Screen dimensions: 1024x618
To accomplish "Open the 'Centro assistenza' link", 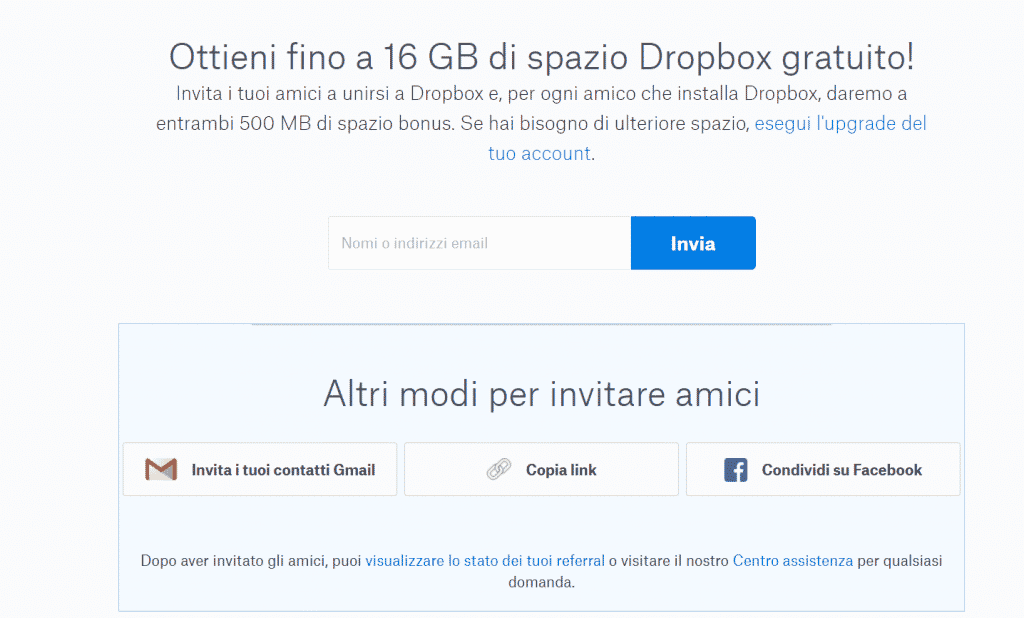I will click(x=793, y=561).
